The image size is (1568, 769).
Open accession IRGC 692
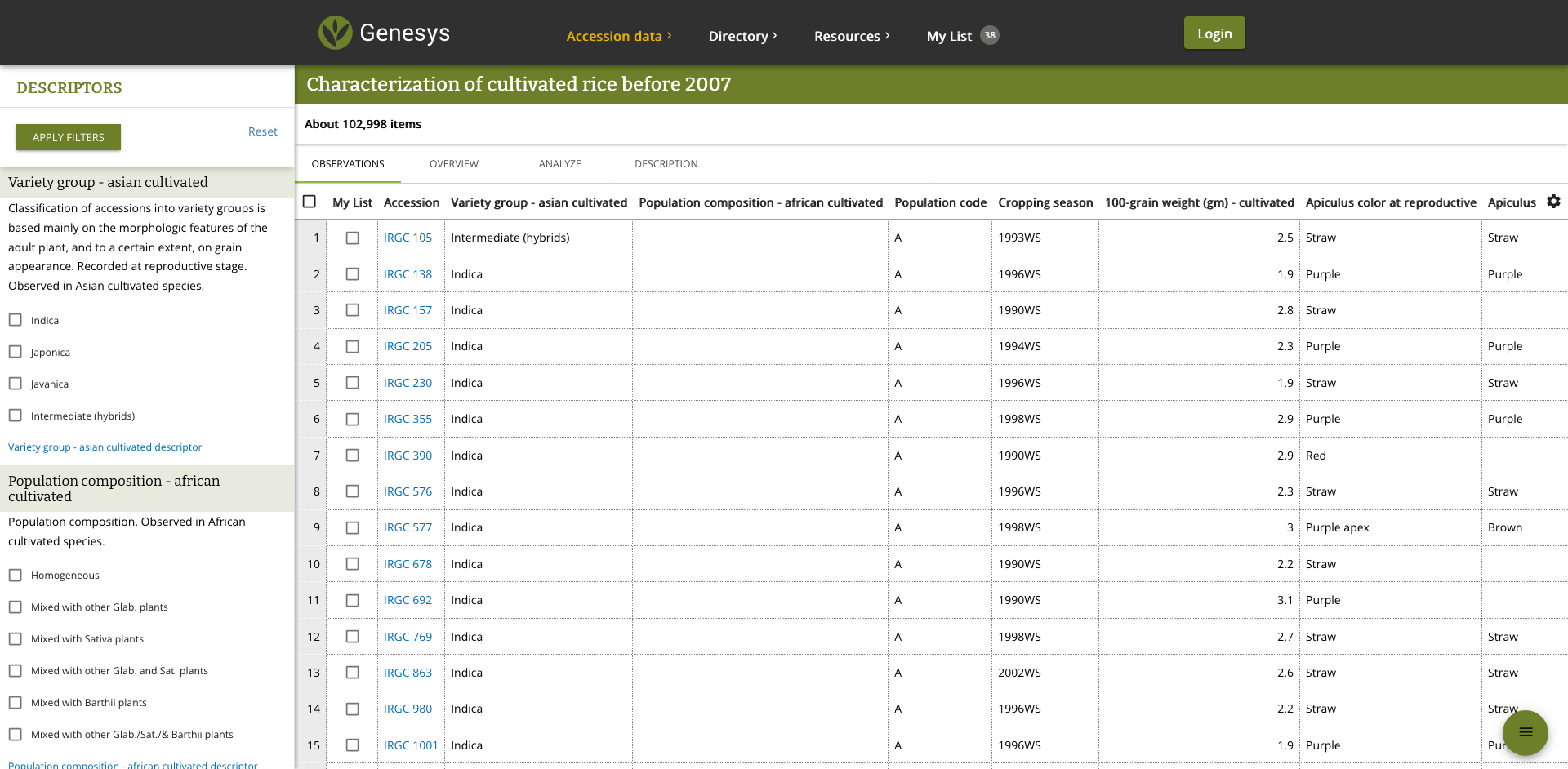click(408, 600)
